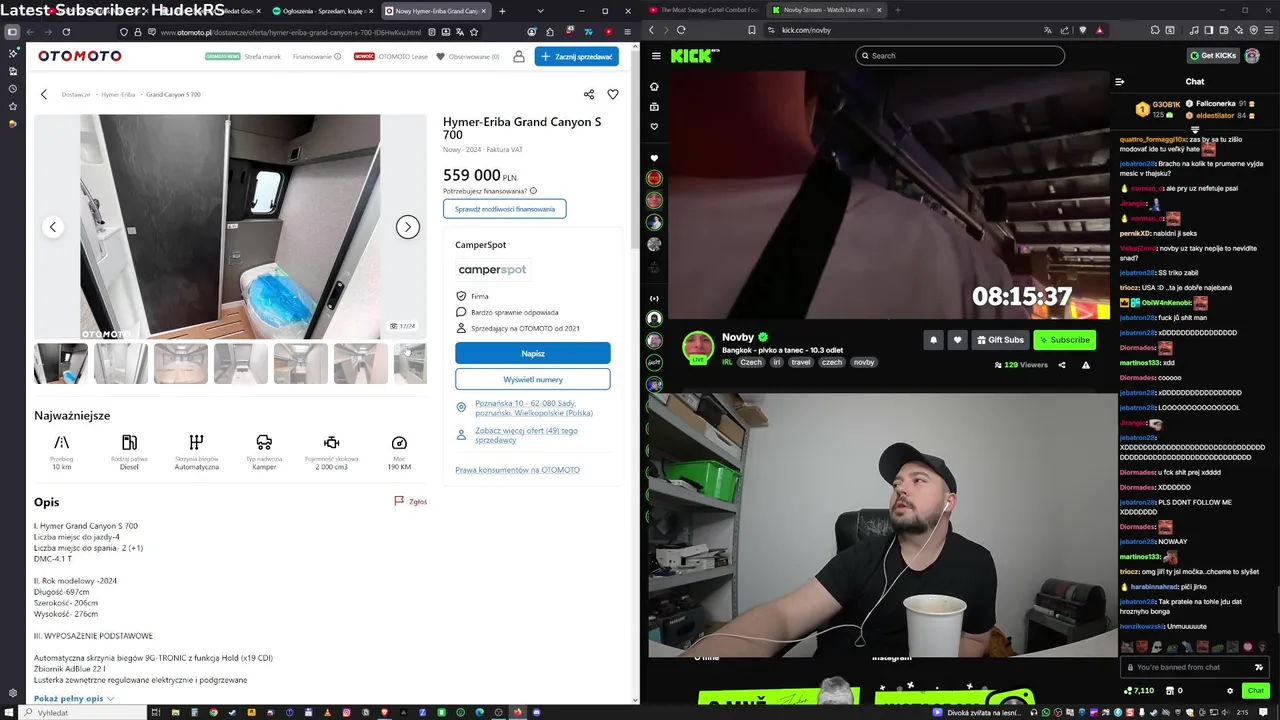Reload the kick.com page
The width and height of the screenshot is (1280, 720).
(x=681, y=30)
